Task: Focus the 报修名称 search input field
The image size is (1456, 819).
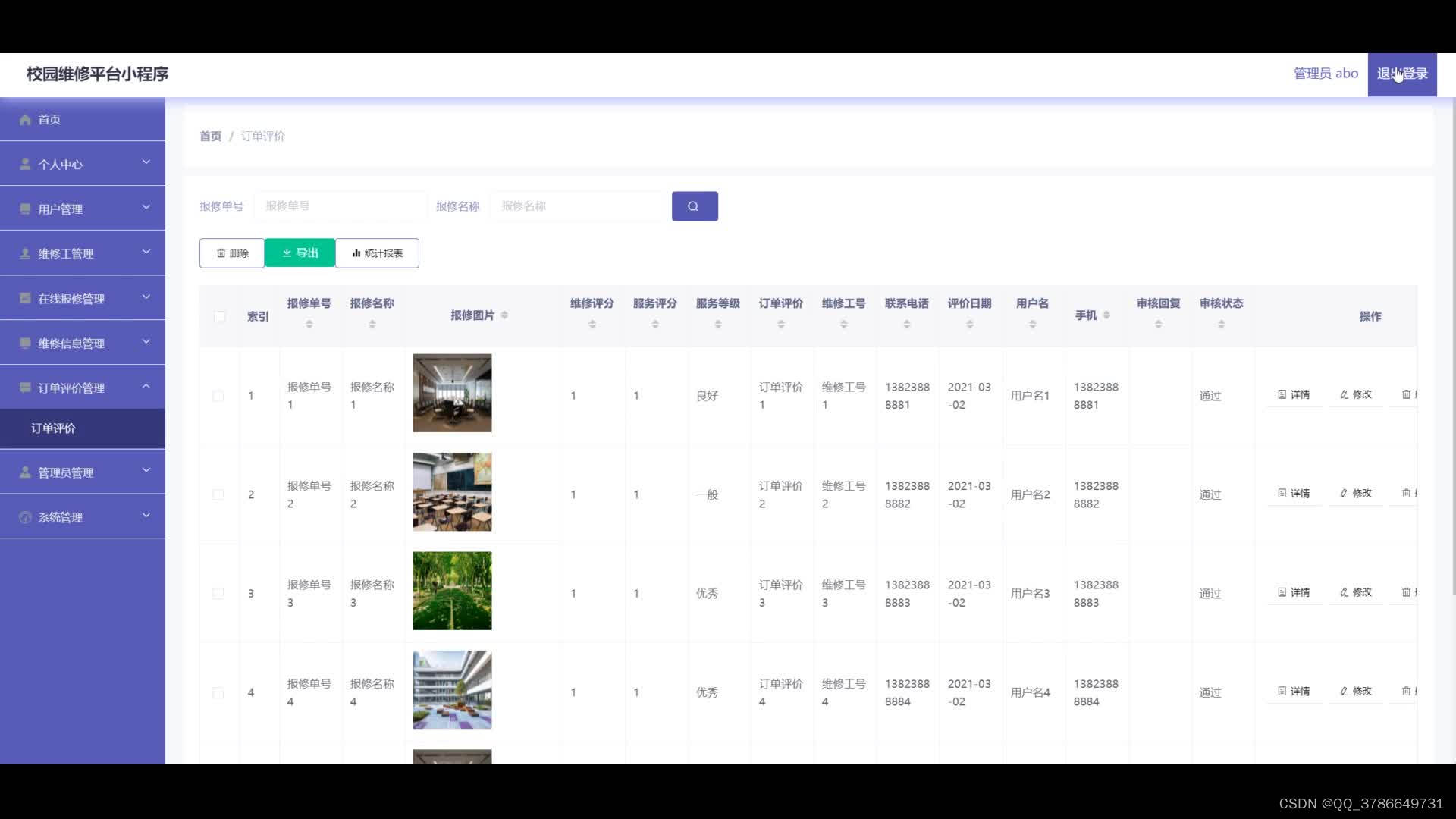Action: 577,206
